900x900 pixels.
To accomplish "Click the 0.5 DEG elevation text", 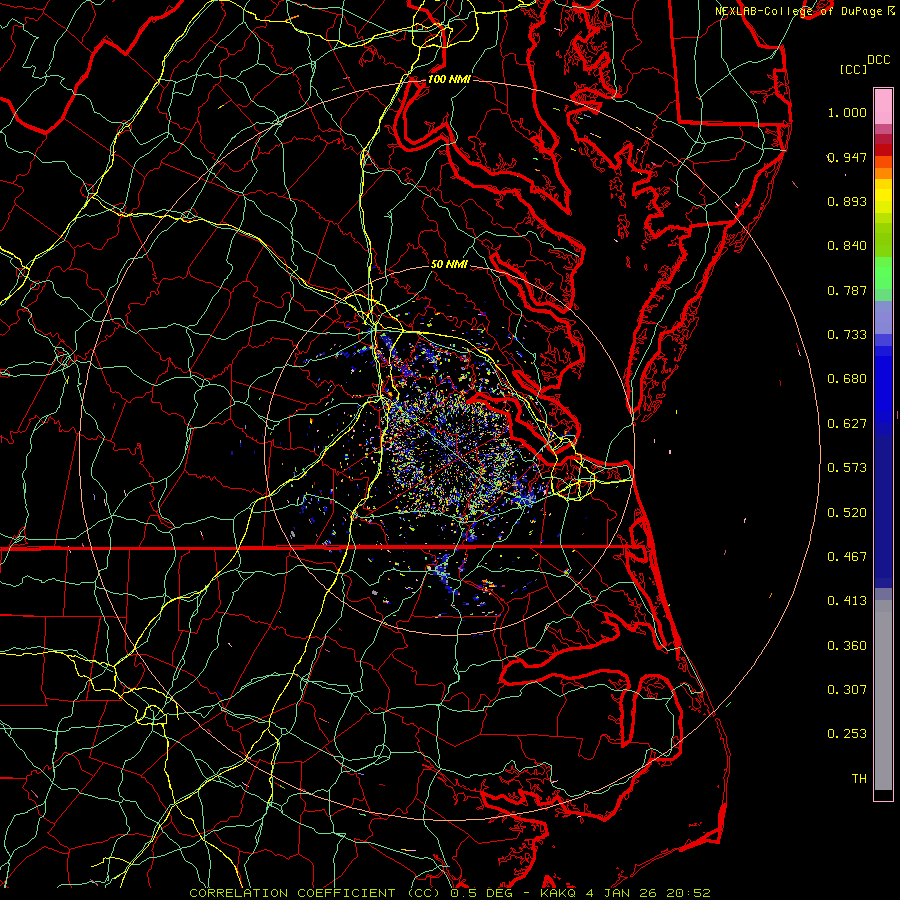I will (x=481, y=893).
